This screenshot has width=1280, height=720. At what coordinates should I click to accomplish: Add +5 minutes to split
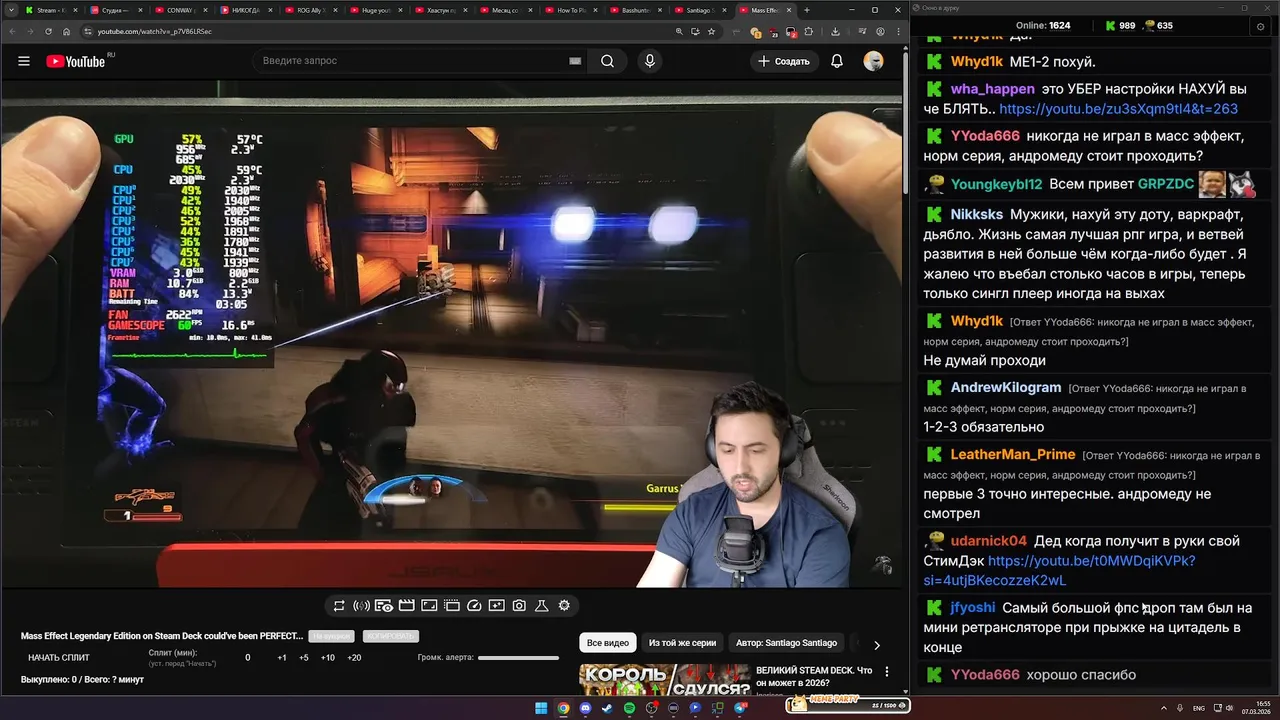point(304,658)
